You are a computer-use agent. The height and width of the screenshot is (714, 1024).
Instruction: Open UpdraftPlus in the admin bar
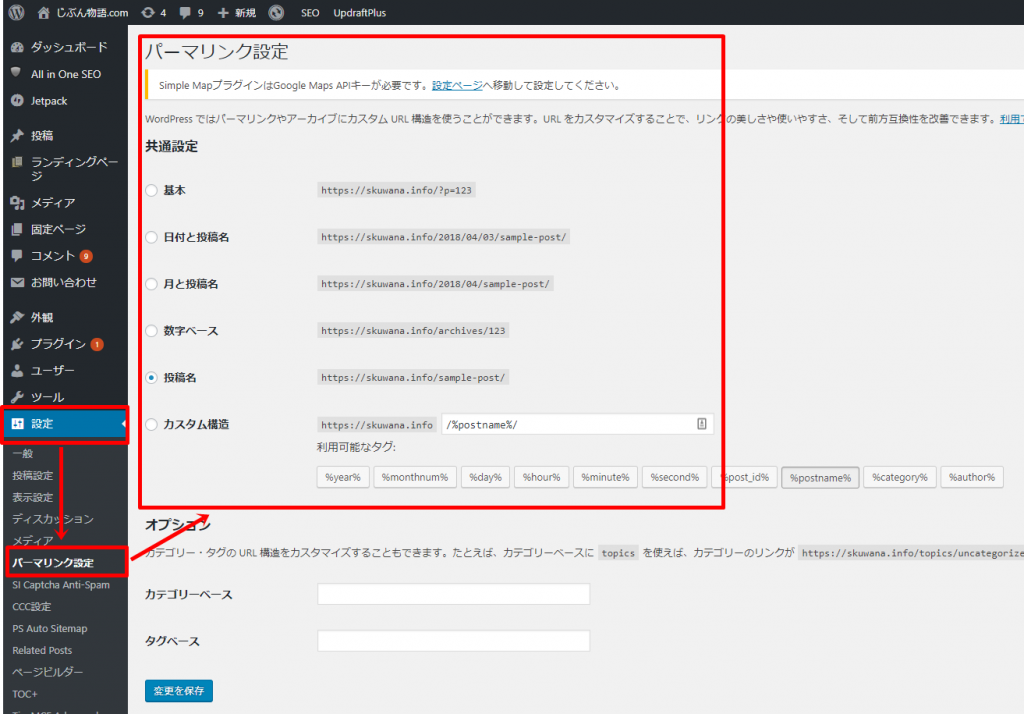tap(359, 12)
